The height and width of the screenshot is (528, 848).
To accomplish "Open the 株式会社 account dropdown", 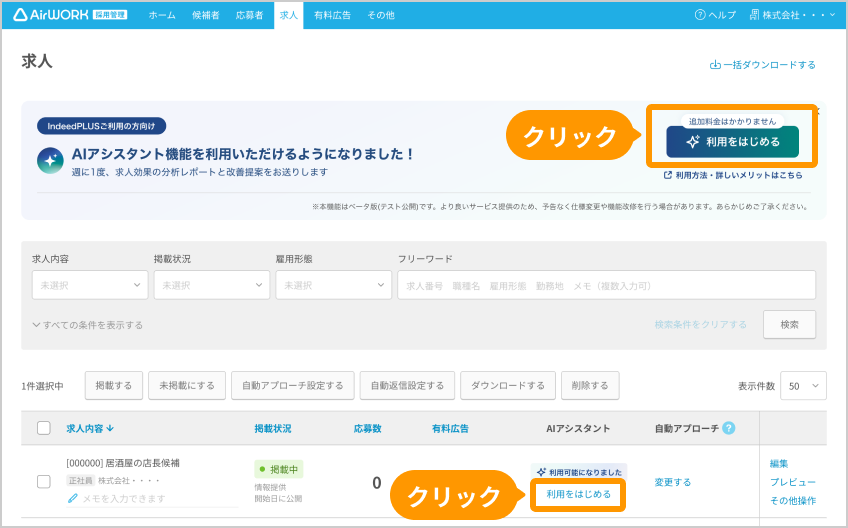I will (x=792, y=15).
